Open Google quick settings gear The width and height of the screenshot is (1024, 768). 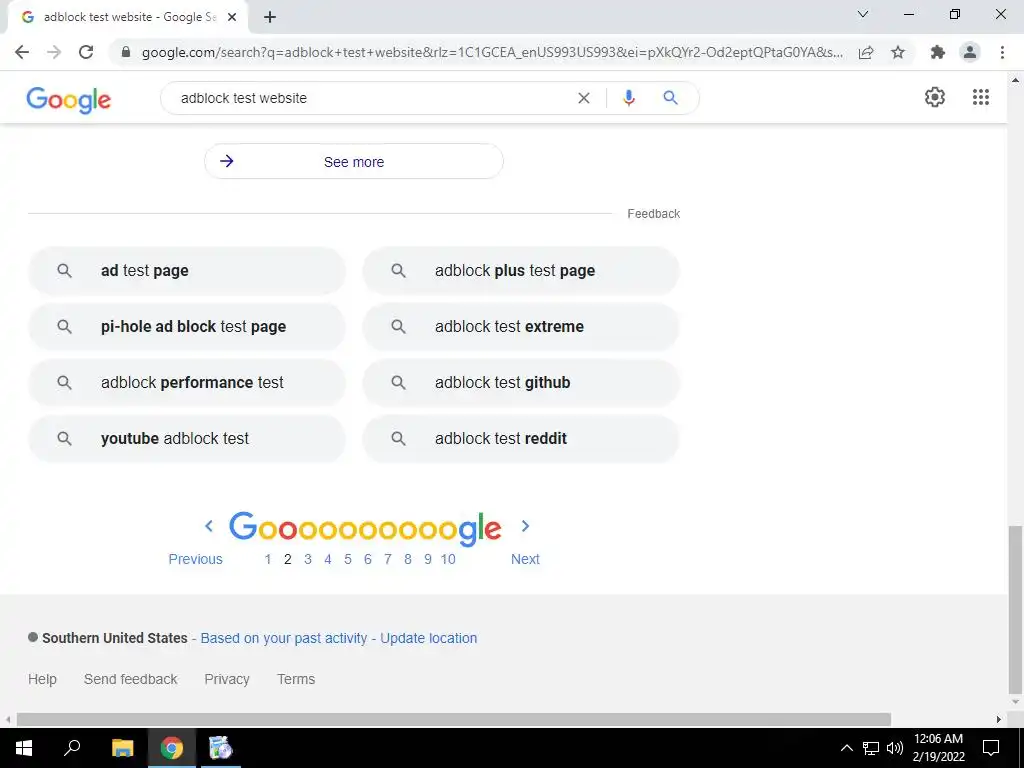(935, 97)
